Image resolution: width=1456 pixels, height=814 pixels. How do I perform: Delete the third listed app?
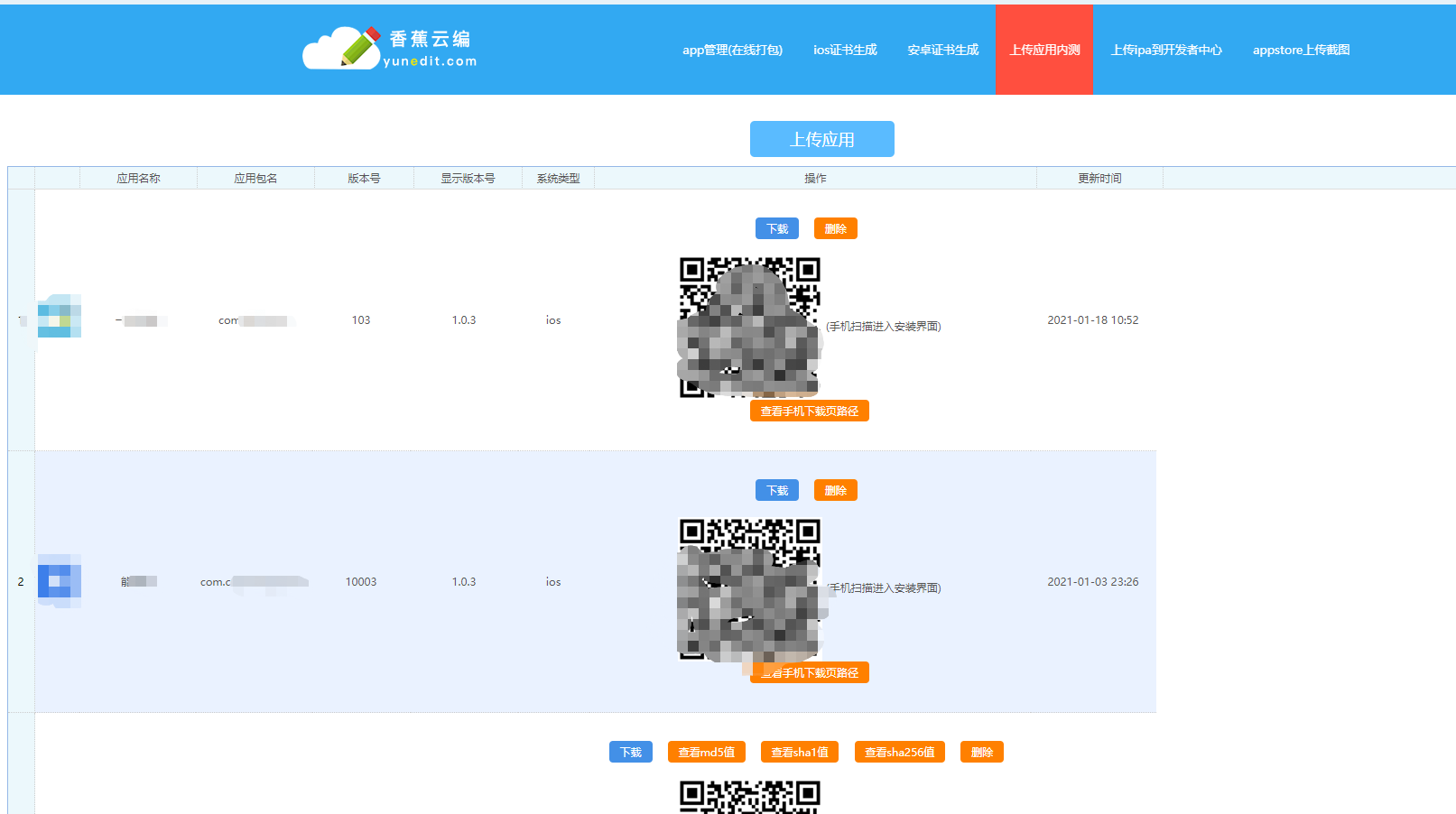pyautogui.click(x=982, y=752)
